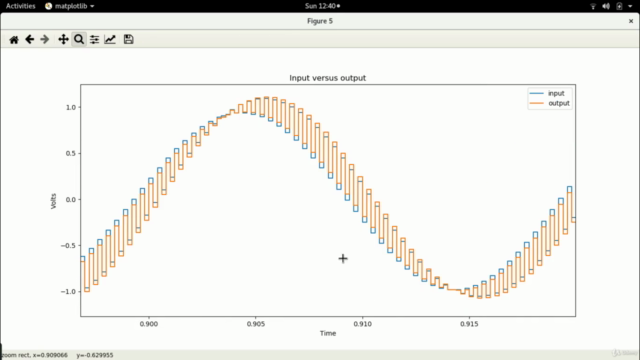This screenshot has width=640, height=360.
Task: Click the 'input' legend entry
Action: click(556, 93)
